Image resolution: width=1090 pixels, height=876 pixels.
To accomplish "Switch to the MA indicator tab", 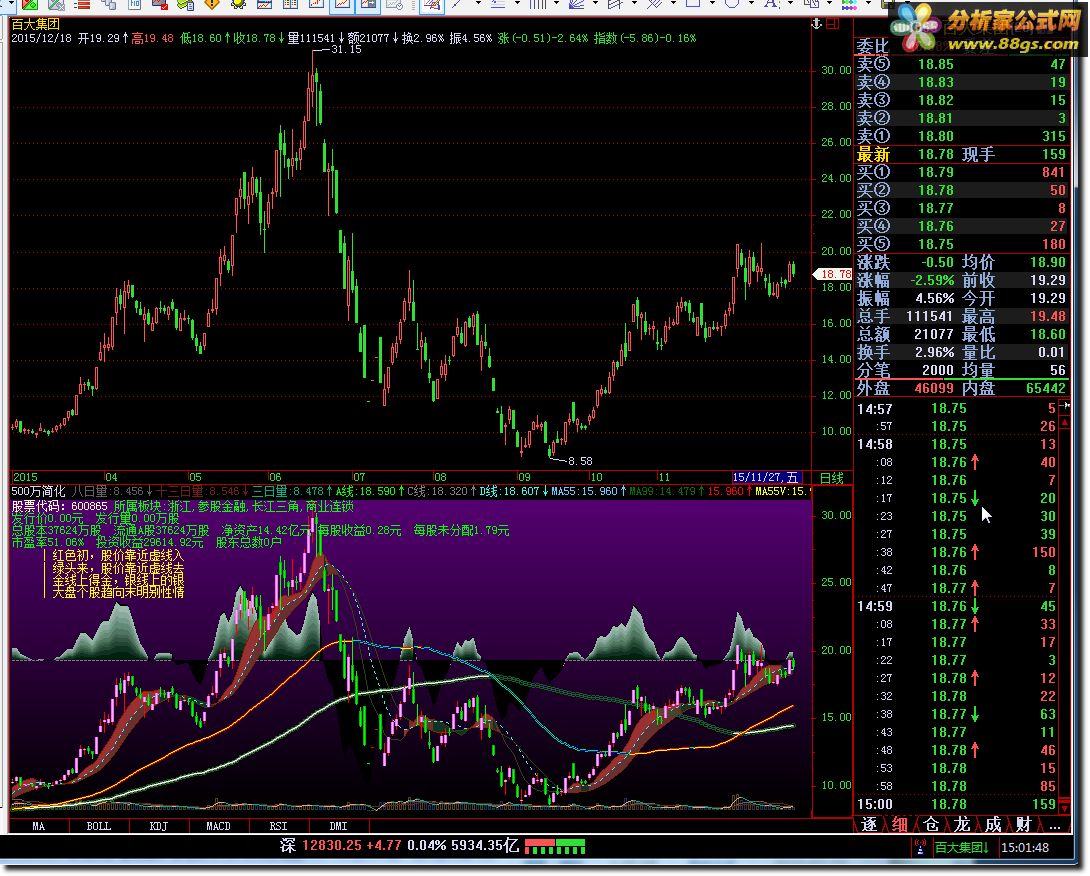I will click(x=38, y=826).
